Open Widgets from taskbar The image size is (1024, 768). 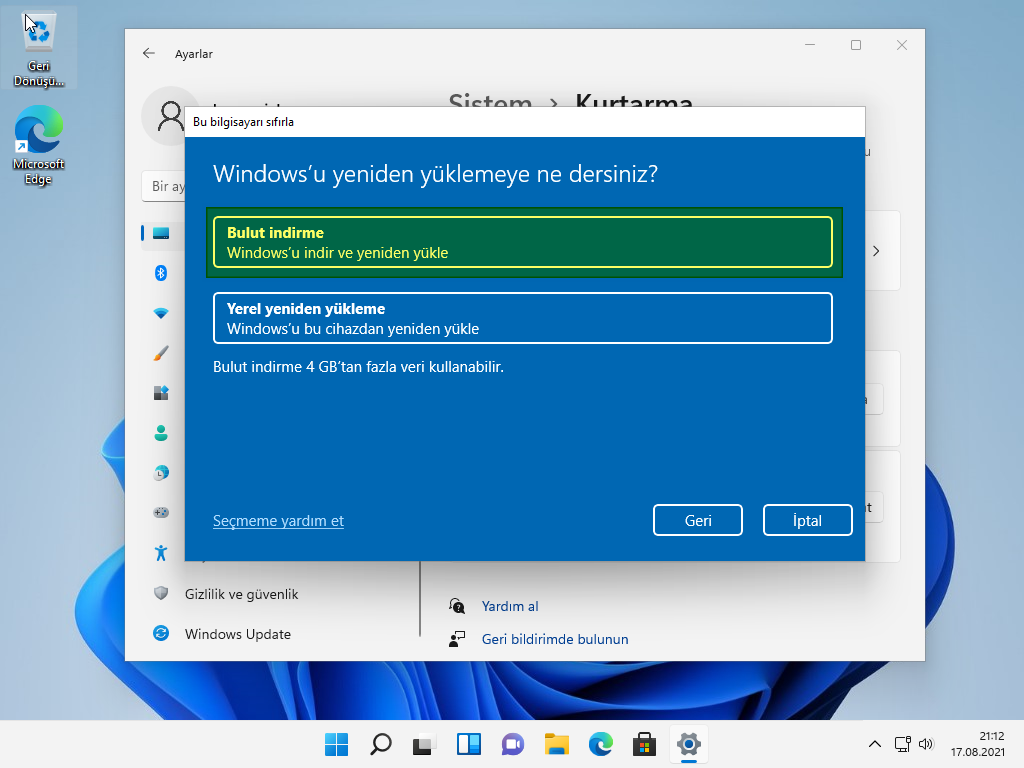pos(469,744)
